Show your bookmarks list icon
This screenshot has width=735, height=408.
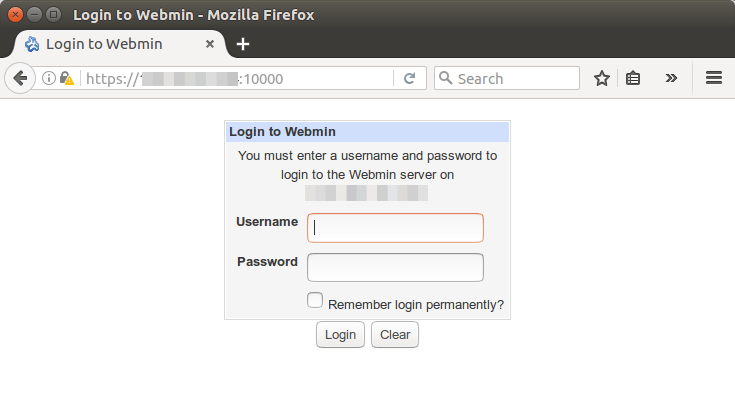point(633,78)
